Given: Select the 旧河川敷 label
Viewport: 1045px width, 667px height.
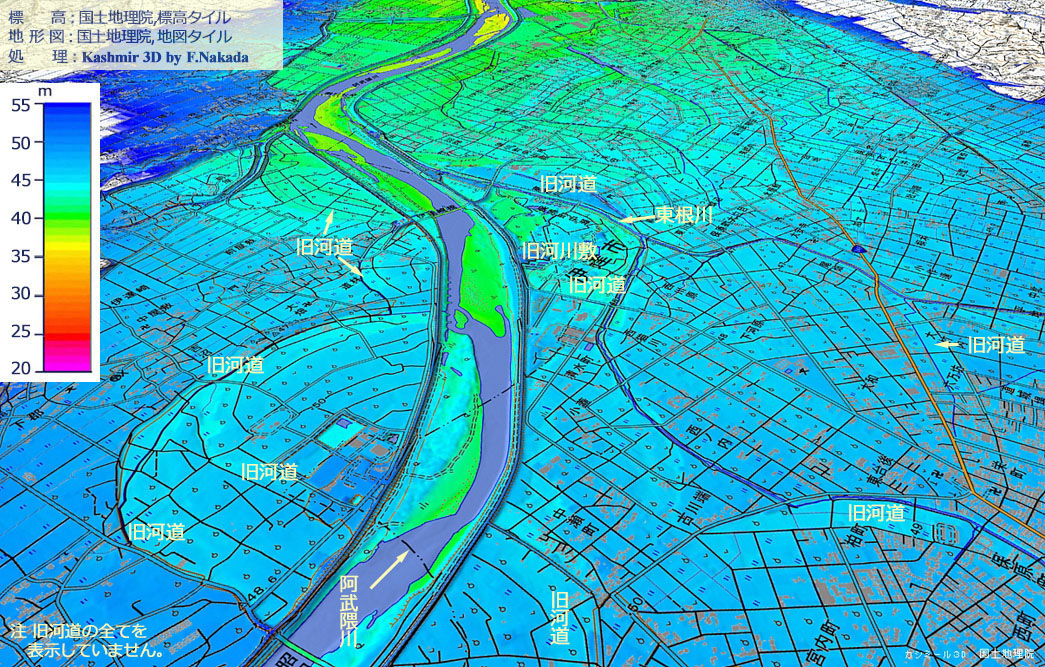Looking at the screenshot, I should point(560,250).
